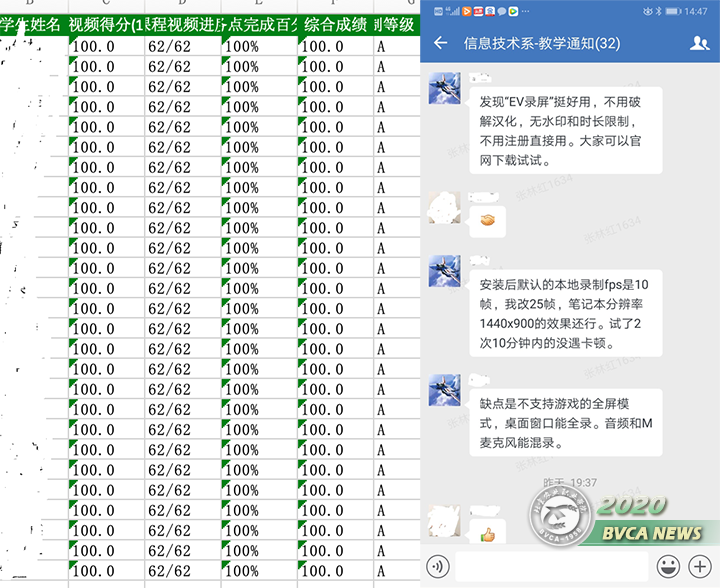Viewport: 720px width, 588px height.
Task: Open the emoji smiley picker
Action: pos(670,566)
